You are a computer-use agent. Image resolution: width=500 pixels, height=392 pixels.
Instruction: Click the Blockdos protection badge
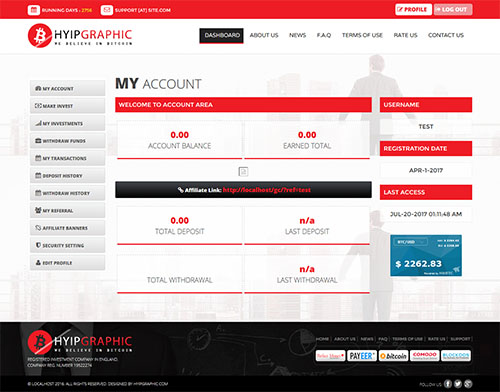tap(456, 356)
